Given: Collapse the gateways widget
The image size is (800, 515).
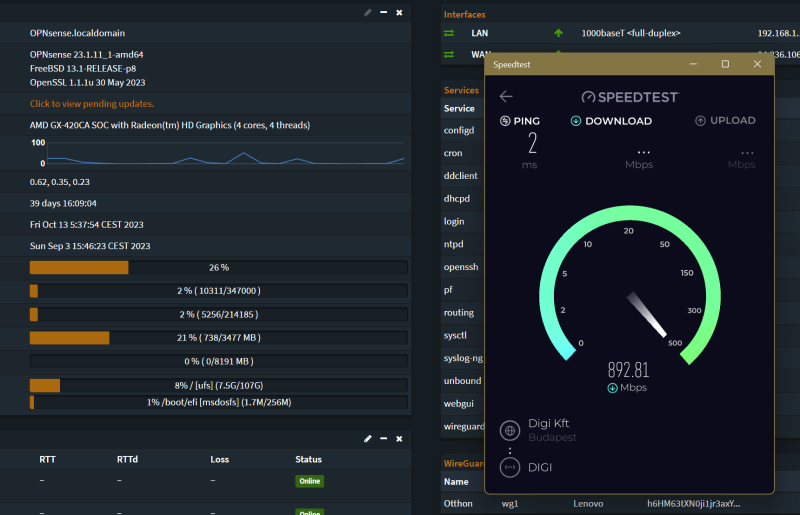Looking at the screenshot, I should tap(384, 438).
